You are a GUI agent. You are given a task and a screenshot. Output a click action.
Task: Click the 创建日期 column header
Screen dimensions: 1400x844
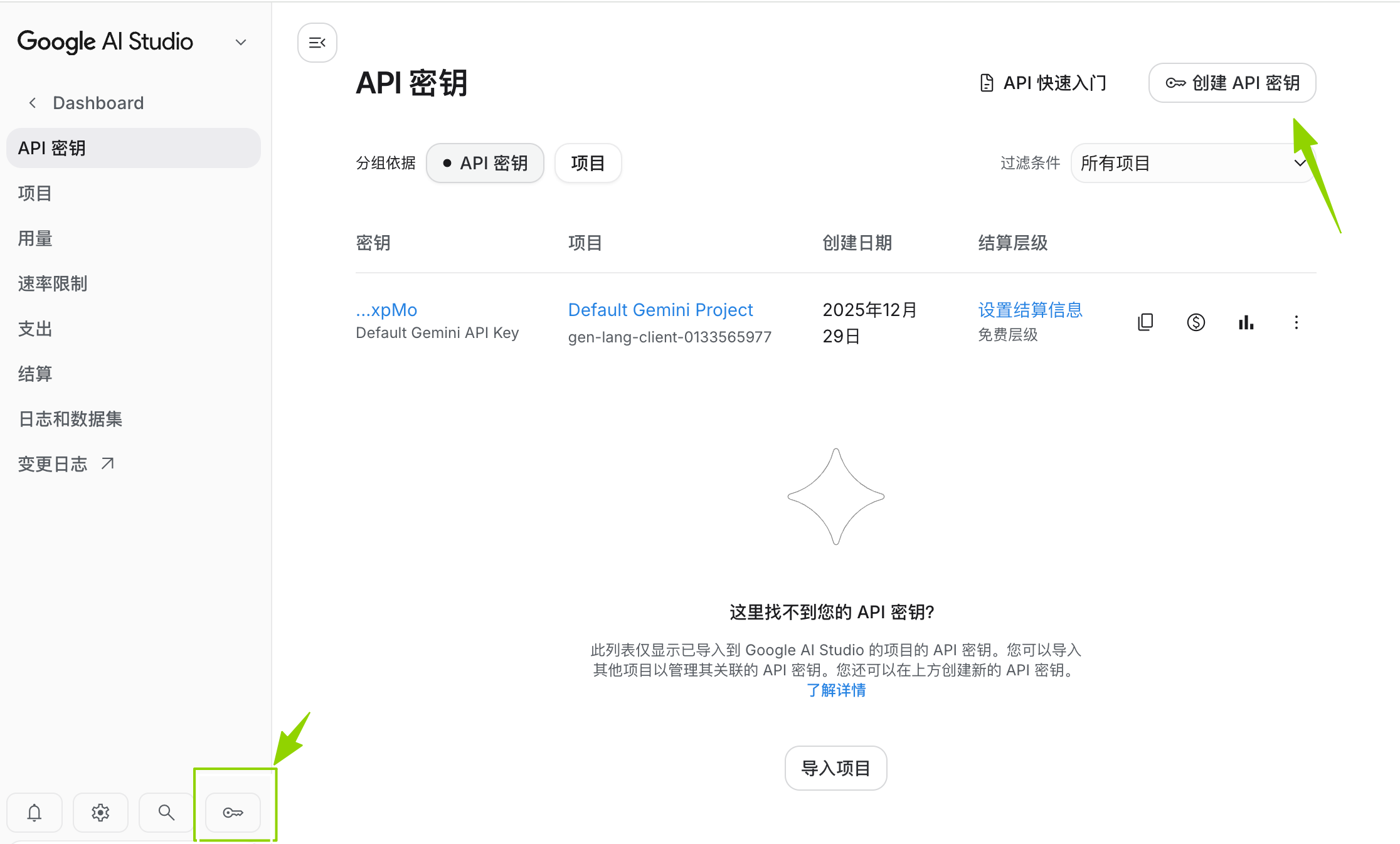857,243
